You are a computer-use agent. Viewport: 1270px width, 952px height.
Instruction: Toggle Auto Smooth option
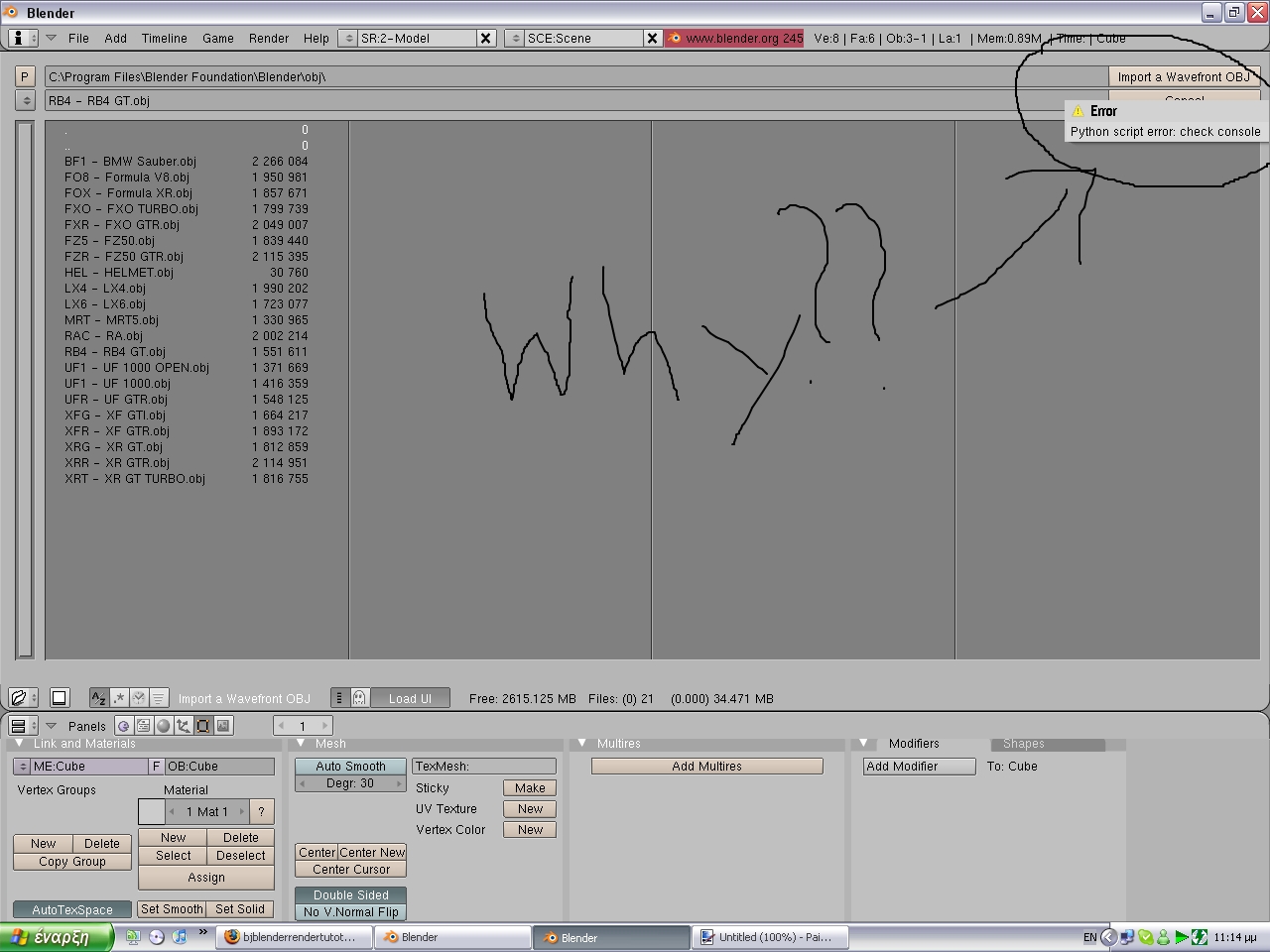pyautogui.click(x=350, y=767)
